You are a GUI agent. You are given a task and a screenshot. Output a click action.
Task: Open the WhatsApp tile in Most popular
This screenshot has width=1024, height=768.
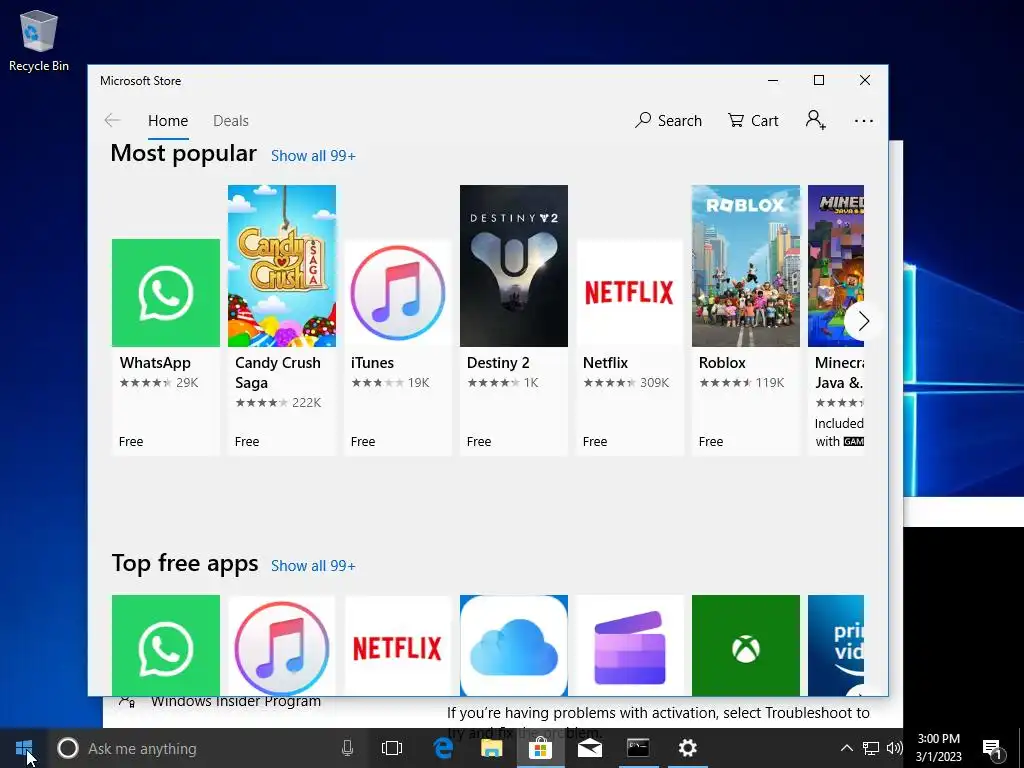[165, 346]
